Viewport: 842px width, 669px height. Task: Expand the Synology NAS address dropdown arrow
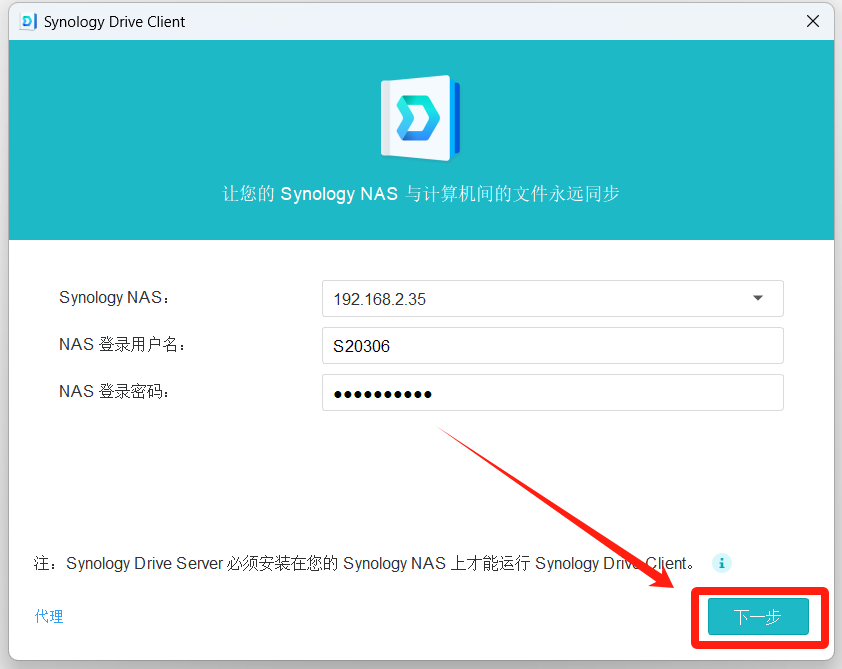point(757,298)
